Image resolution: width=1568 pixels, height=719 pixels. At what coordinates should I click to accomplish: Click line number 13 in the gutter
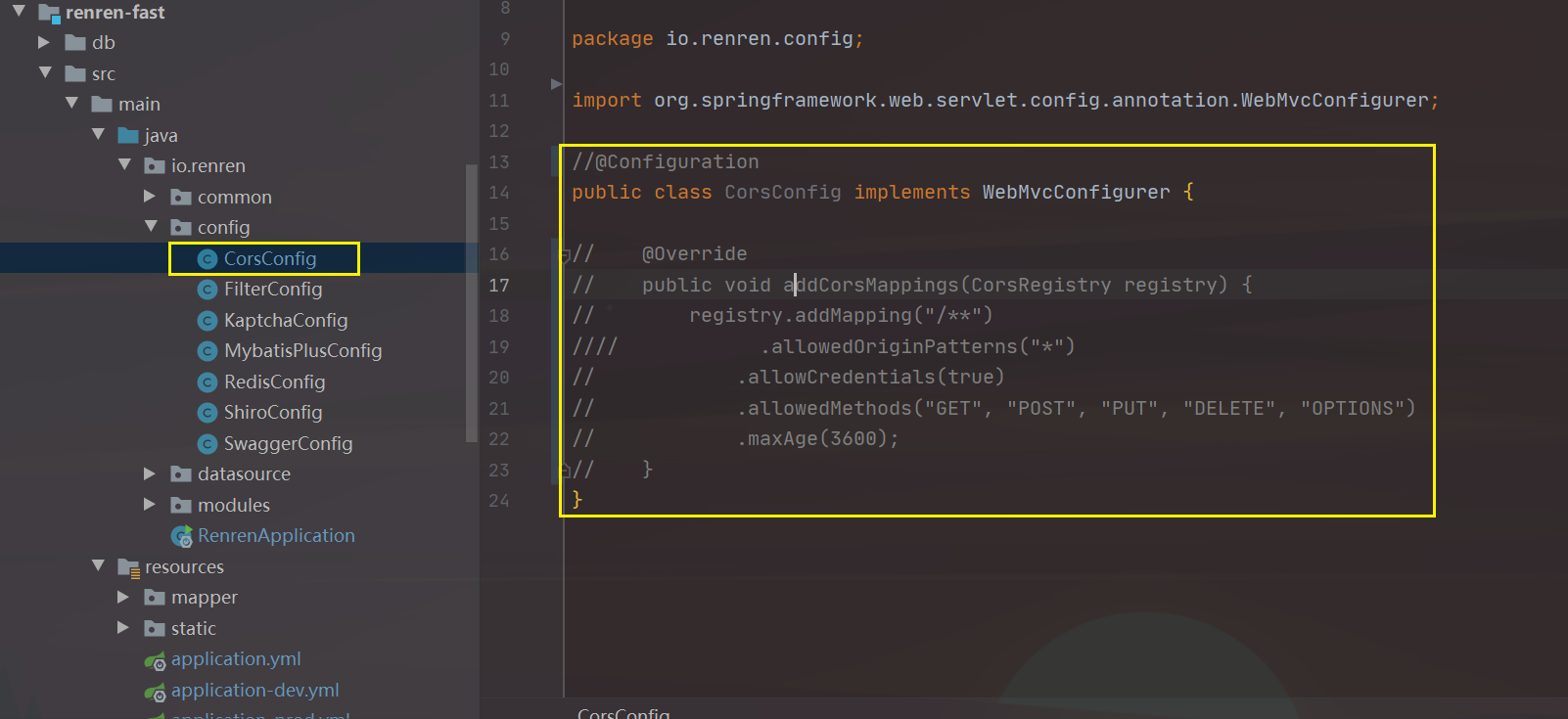[499, 161]
